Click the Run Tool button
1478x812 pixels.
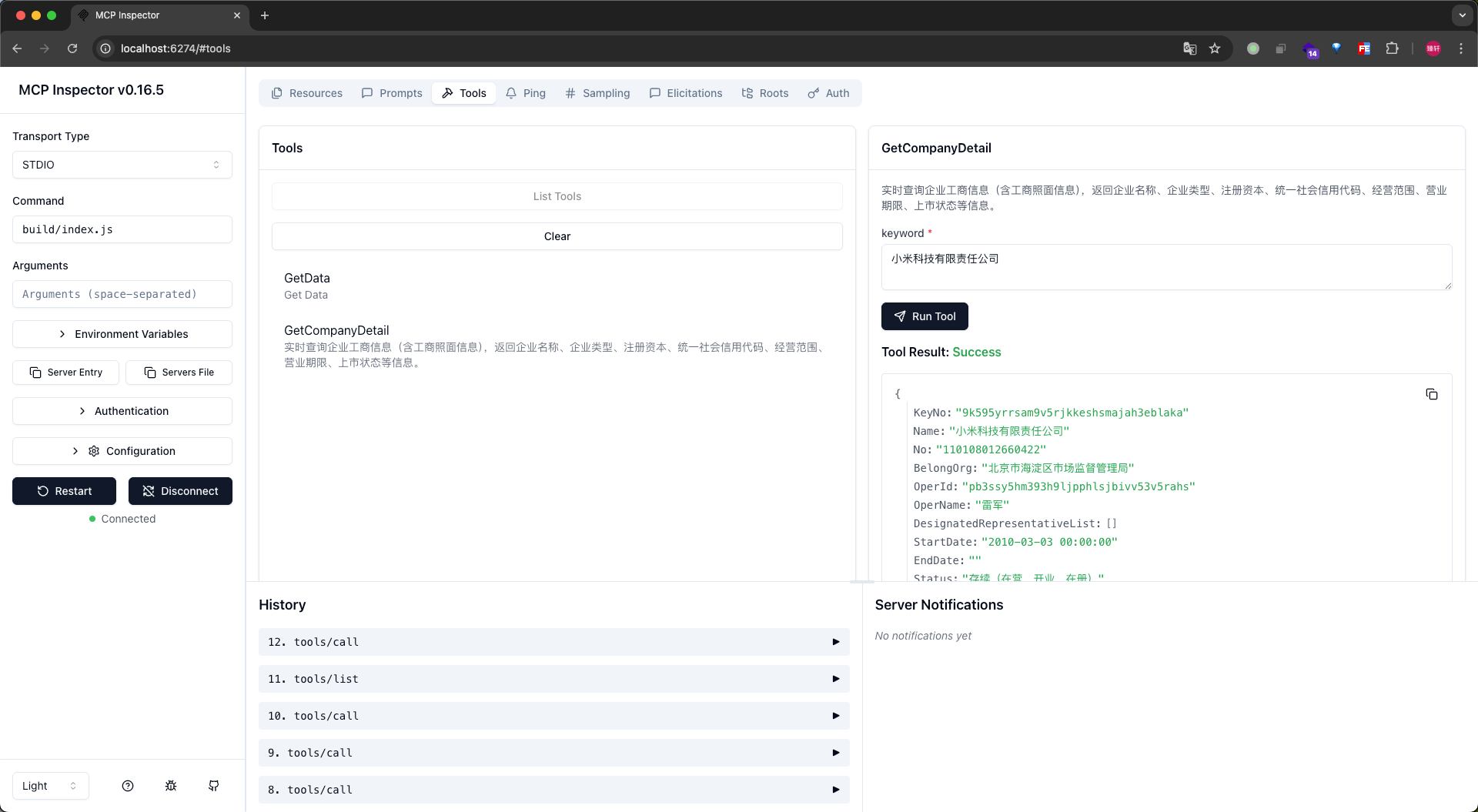click(924, 316)
